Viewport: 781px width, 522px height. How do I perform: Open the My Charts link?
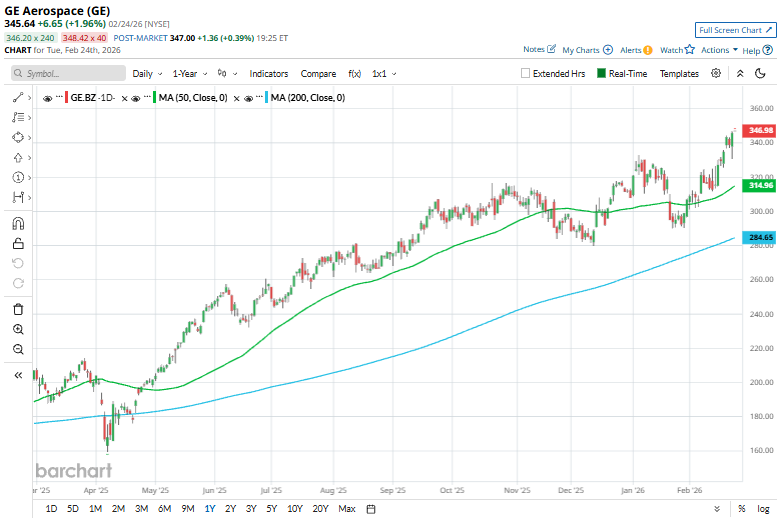[587, 49]
